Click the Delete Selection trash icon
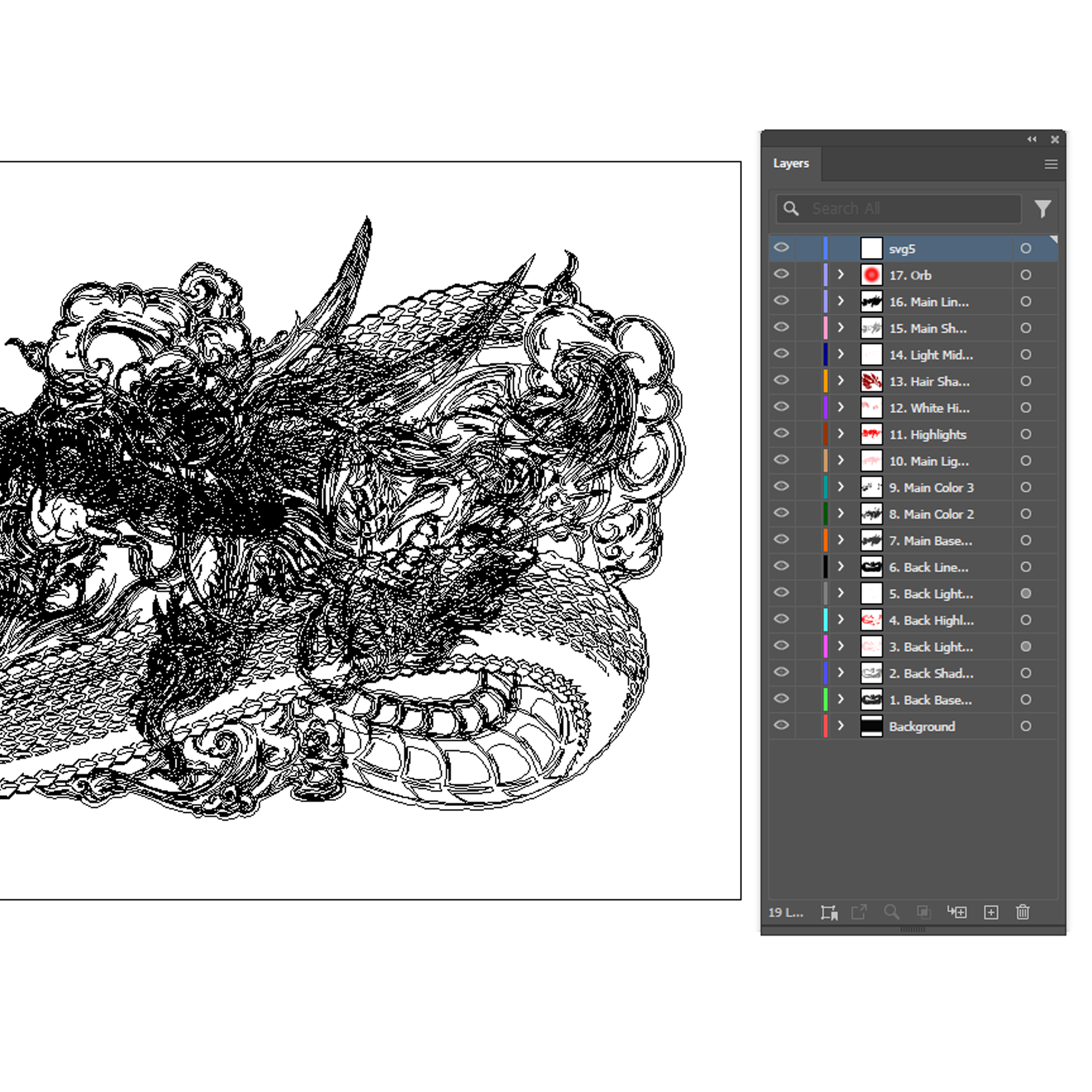 pyautogui.click(x=1022, y=912)
